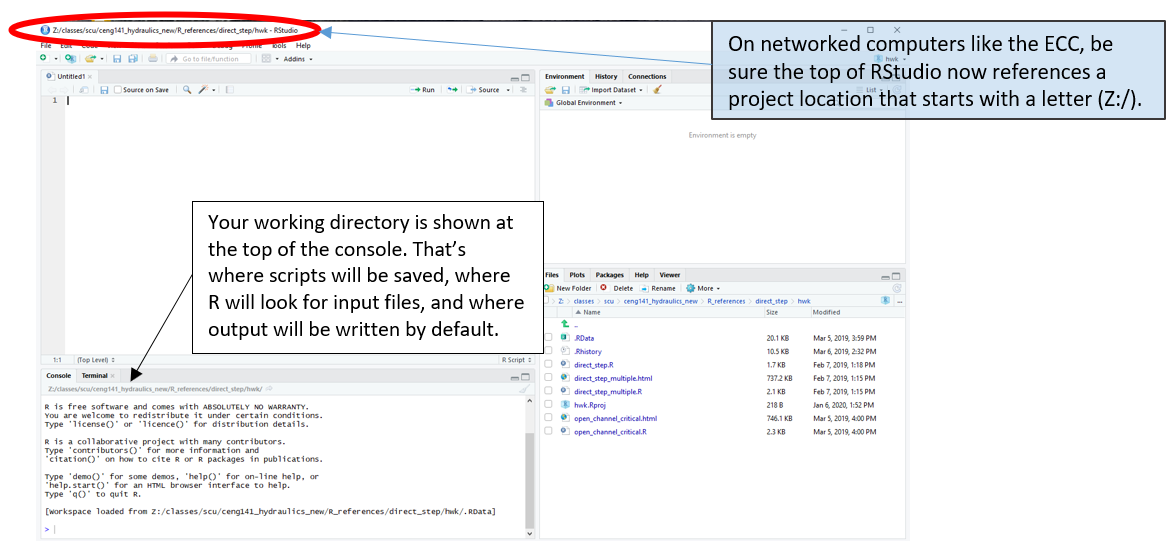Viewport: 1175px width, 541px height.
Task: Enable the Source on Save checkbox
Action: pos(117,90)
